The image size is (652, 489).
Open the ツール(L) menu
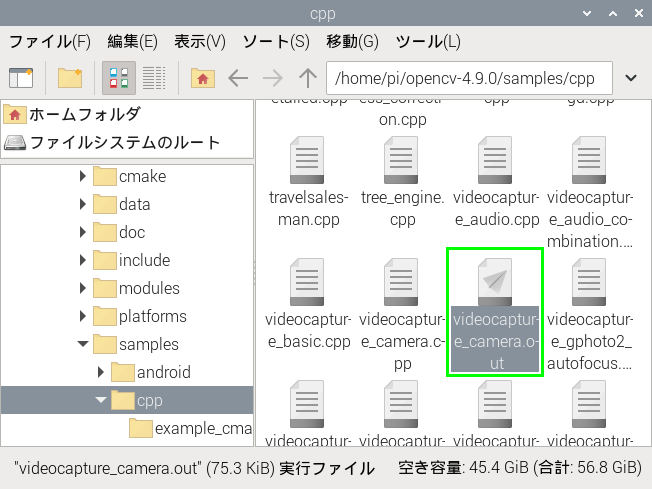click(x=428, y=42)
